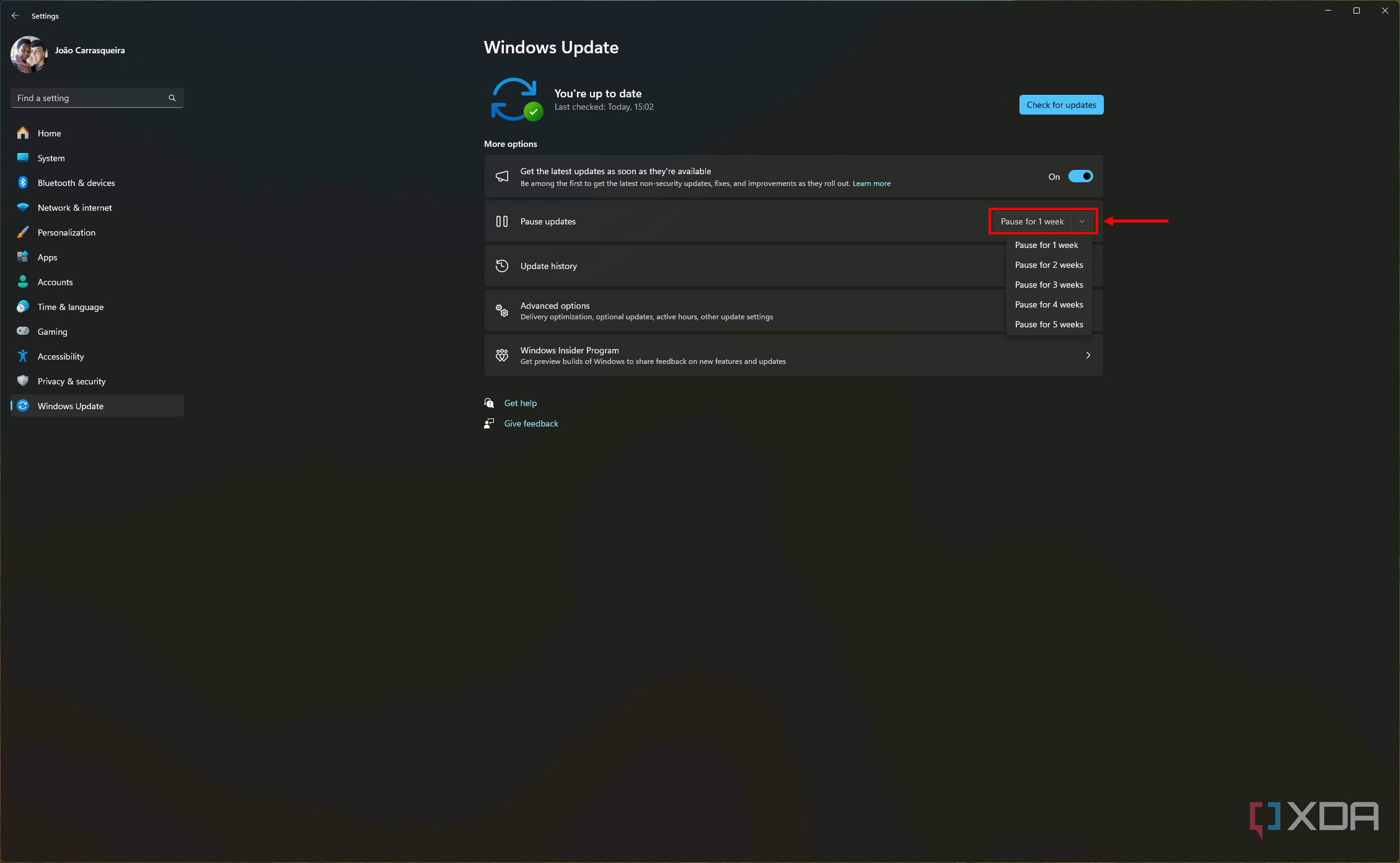The width and height of the screenshot is (1400, 863).
Task: Open Personalization settings
Action: point(97,232)
